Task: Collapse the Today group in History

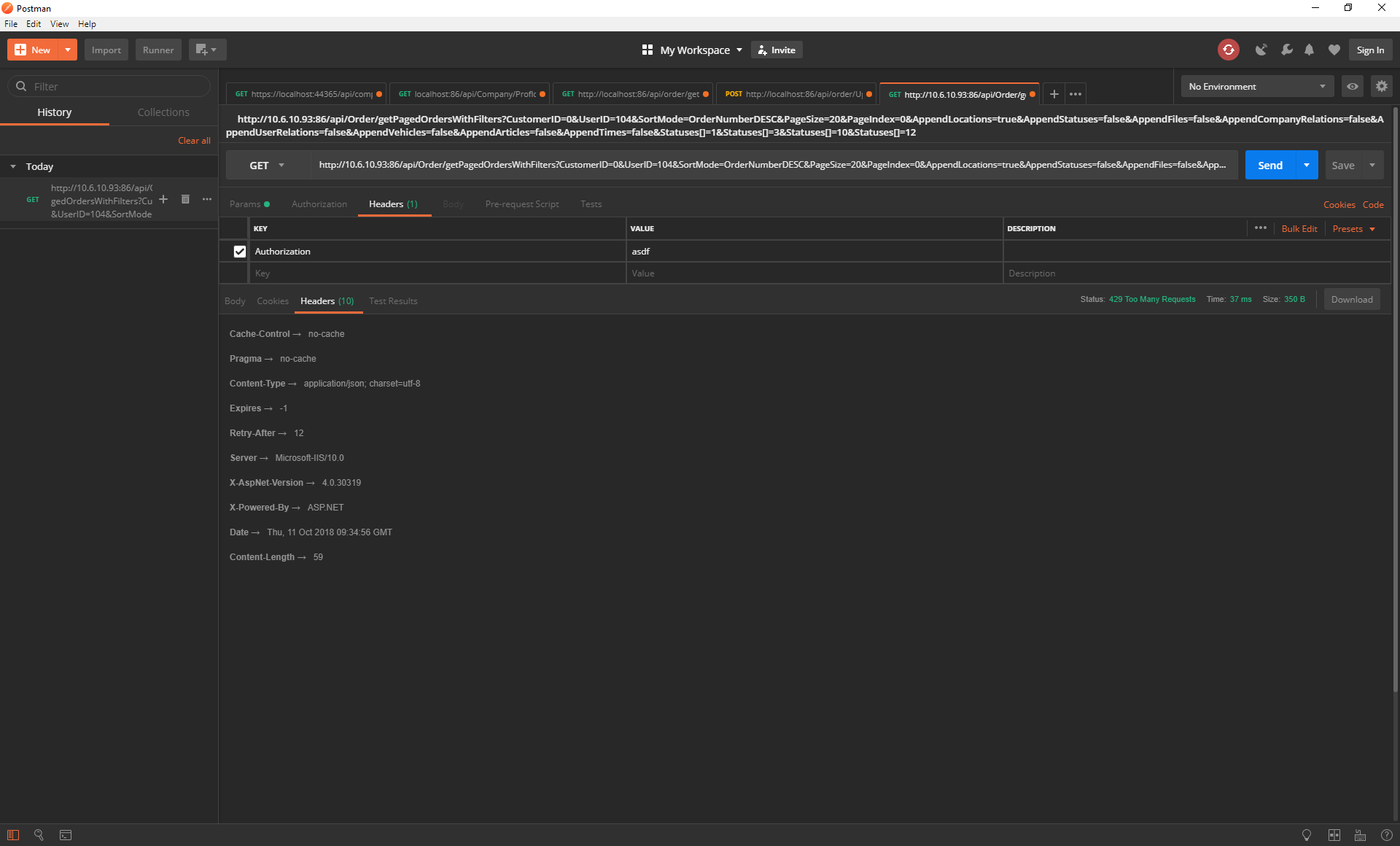Action: coord(12,166)
